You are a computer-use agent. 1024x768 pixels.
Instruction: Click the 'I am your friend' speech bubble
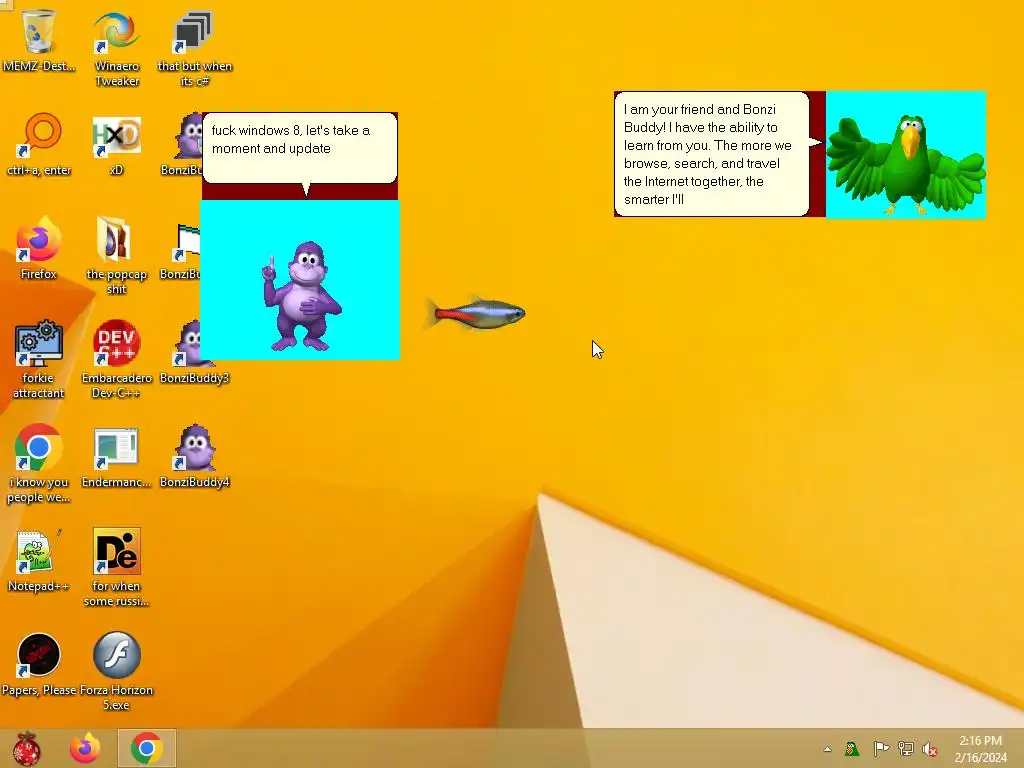tap(712, 153)
